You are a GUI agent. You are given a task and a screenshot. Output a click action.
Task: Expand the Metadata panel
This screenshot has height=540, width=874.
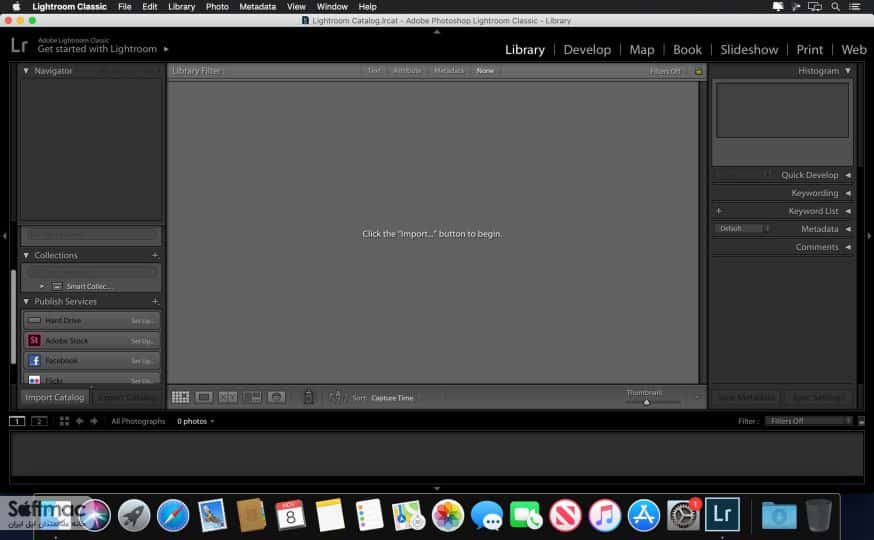tap(848, 229)
